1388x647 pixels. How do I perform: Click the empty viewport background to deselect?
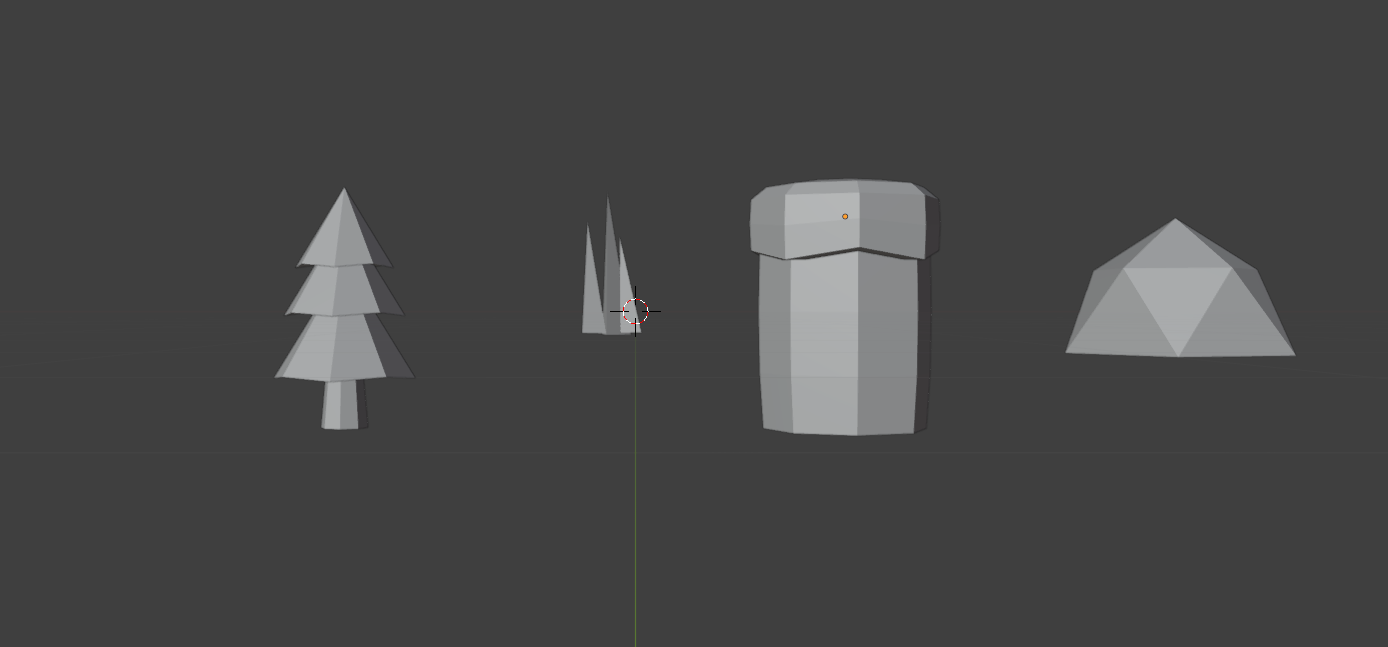pos(200,550)
